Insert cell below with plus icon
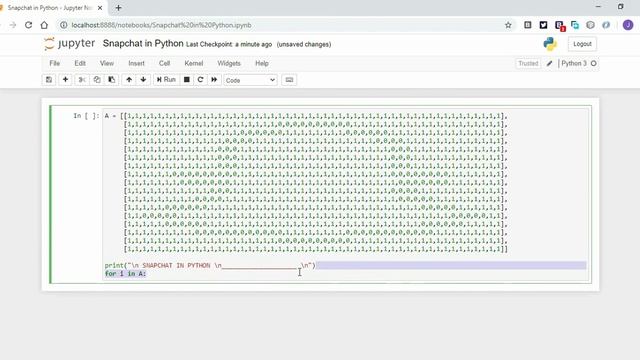This screenshot has height=360, width=640. click(65, 80)
